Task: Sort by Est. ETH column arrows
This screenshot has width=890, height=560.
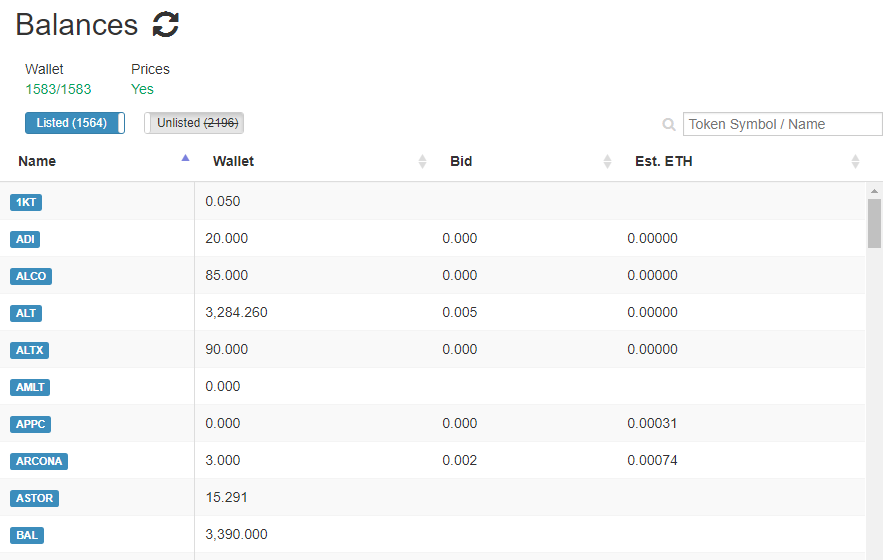Action: tap(855, 162)
